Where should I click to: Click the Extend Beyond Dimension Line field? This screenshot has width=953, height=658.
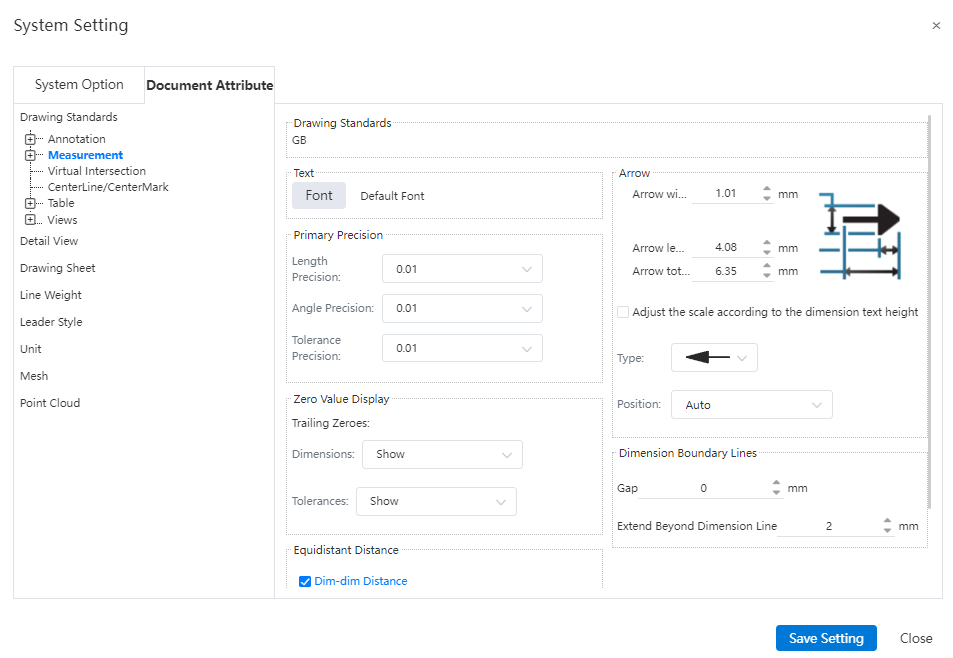coord(828,526)
